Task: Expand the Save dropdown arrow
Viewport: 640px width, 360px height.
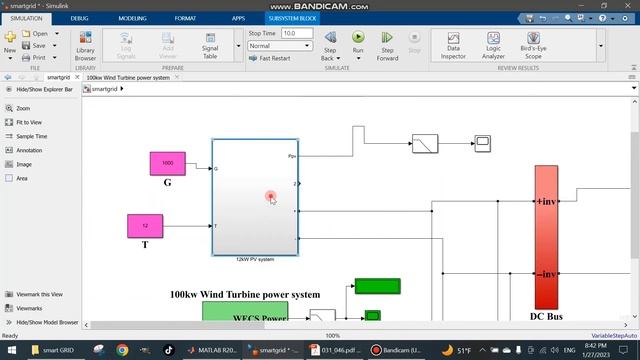Action: coord(55,45)
